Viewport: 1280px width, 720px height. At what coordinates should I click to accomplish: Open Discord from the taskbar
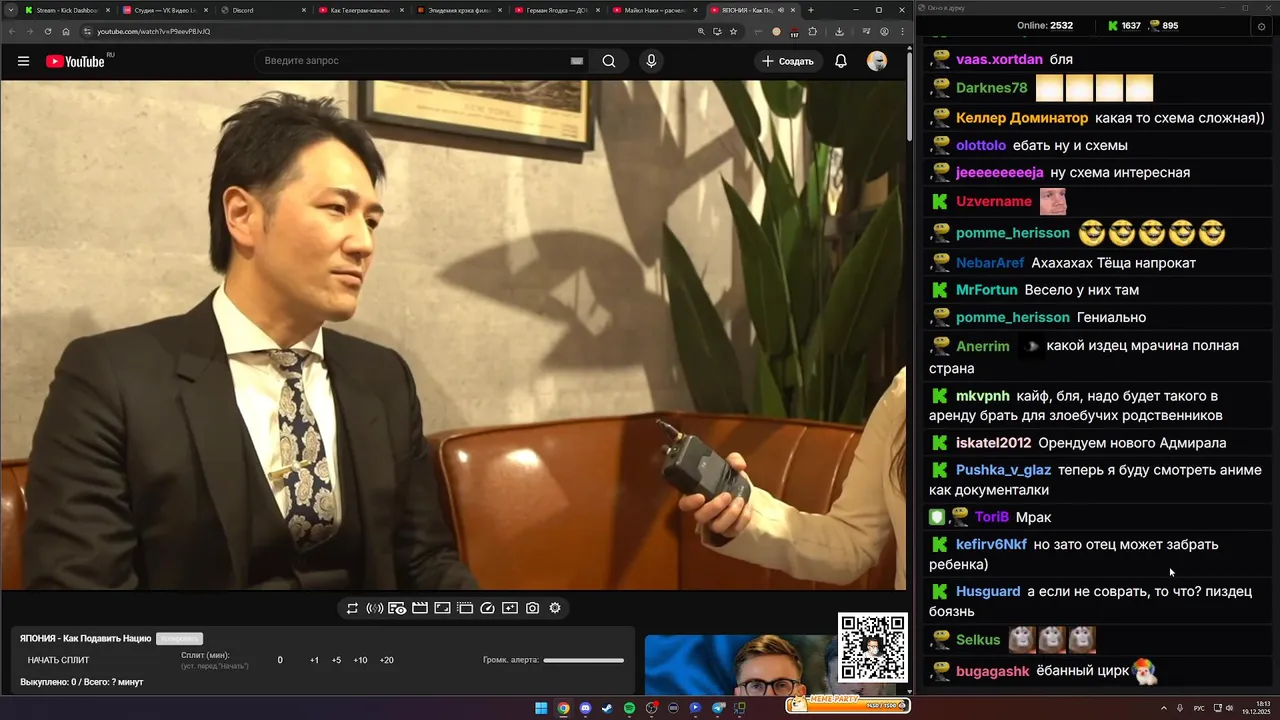(585, 708)
